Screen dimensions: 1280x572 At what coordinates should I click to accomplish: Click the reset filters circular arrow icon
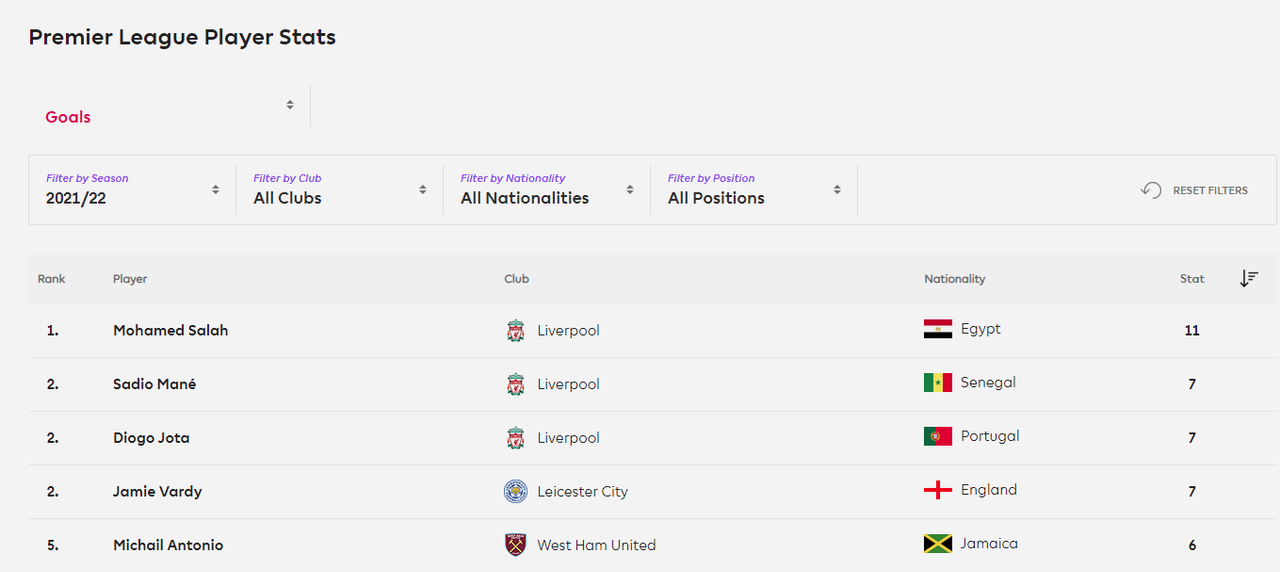(1151, 190)
